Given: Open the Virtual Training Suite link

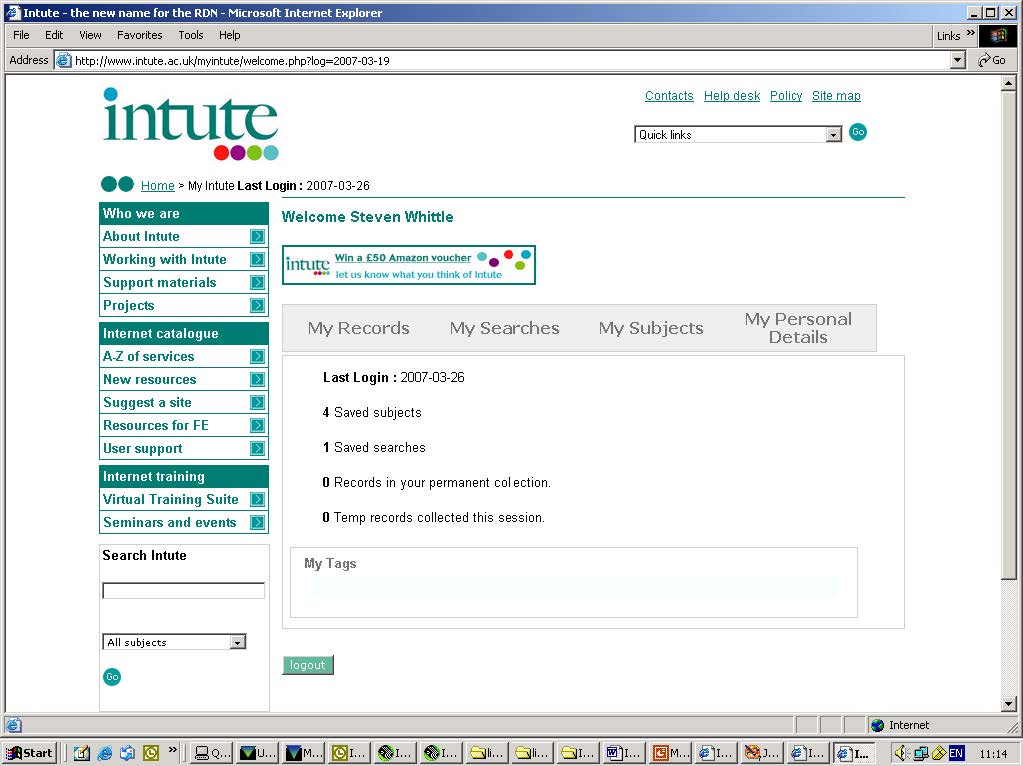Looking at the screenshot, I should click(x=170, y=500).
